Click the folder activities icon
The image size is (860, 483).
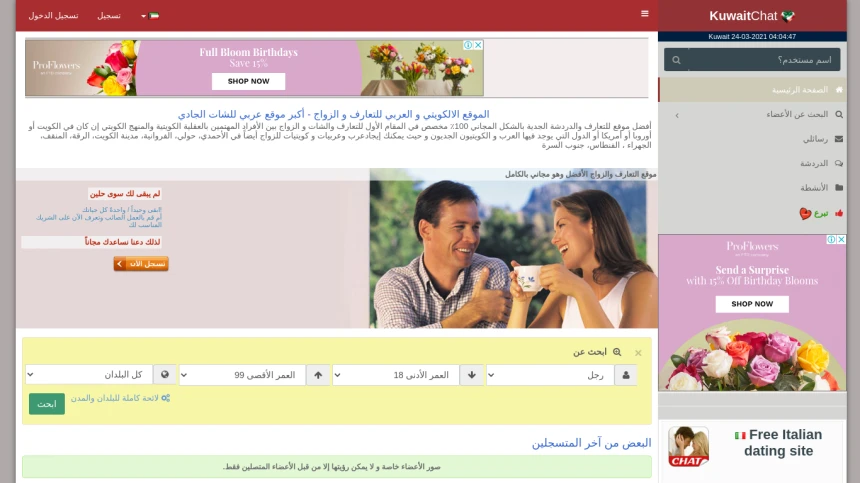pos(838,188)
